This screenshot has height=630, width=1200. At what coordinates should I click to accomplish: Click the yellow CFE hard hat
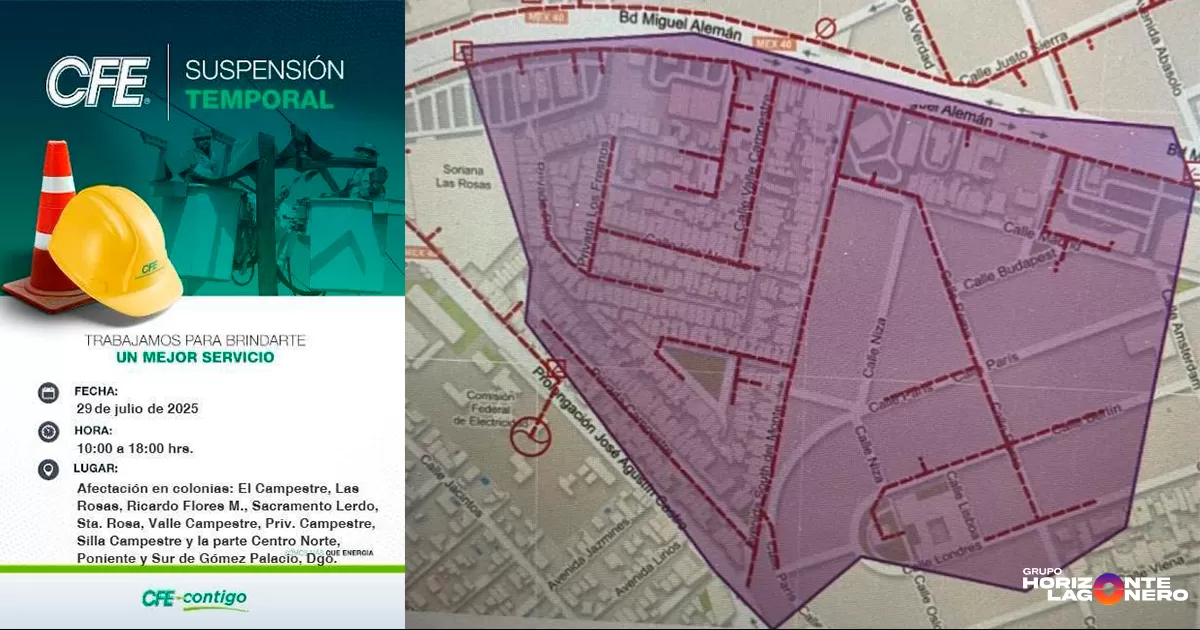(115, 250)
